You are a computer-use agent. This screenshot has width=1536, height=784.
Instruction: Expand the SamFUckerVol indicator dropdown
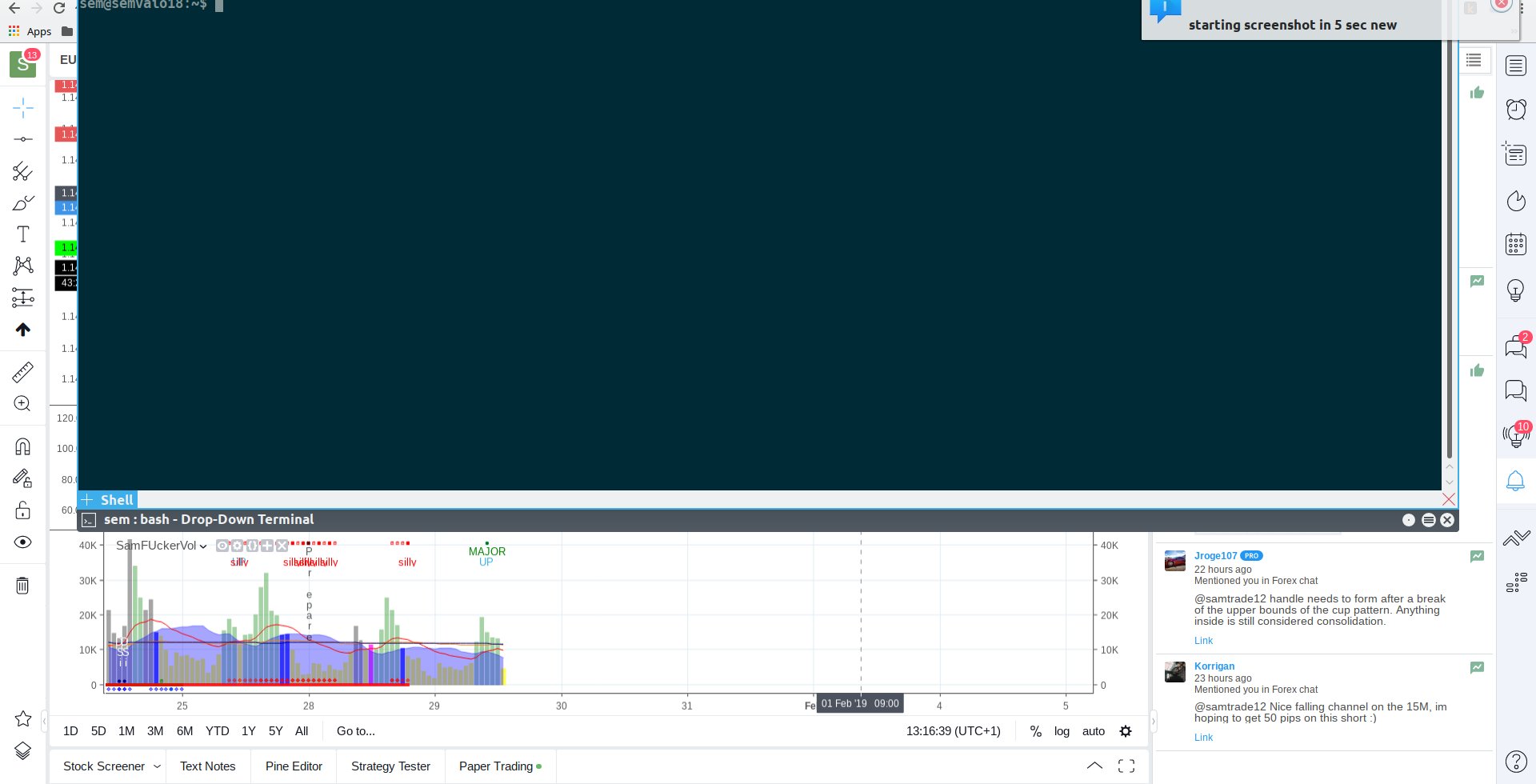[203, 546]
